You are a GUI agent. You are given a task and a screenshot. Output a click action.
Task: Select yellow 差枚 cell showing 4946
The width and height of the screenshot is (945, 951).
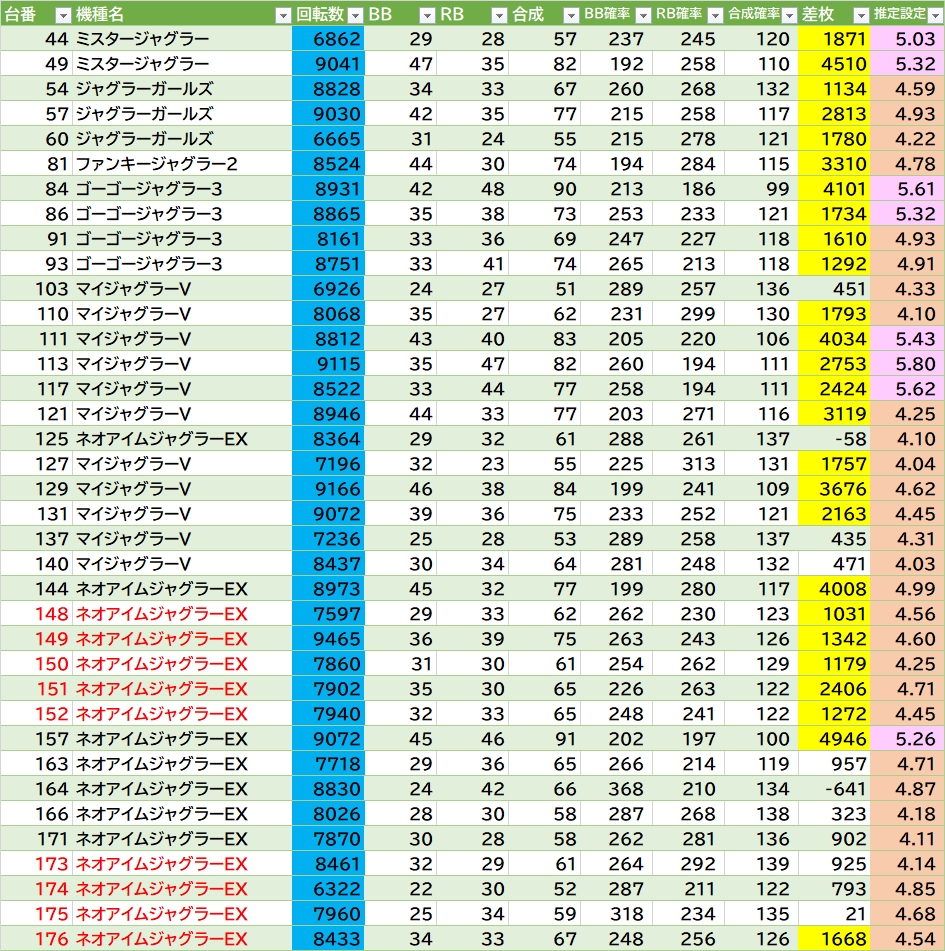[834, 739]
